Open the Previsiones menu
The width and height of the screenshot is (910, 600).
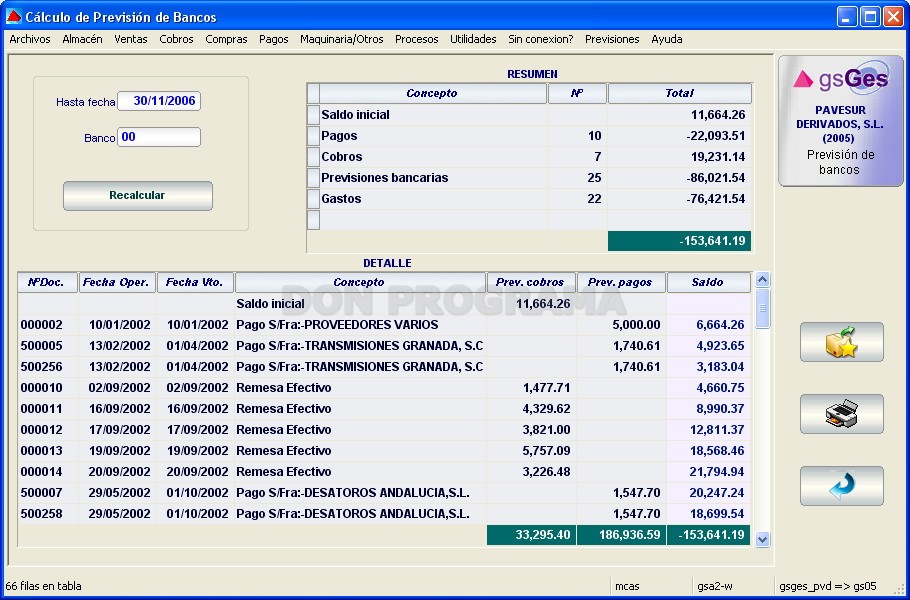tap(612, 39)
